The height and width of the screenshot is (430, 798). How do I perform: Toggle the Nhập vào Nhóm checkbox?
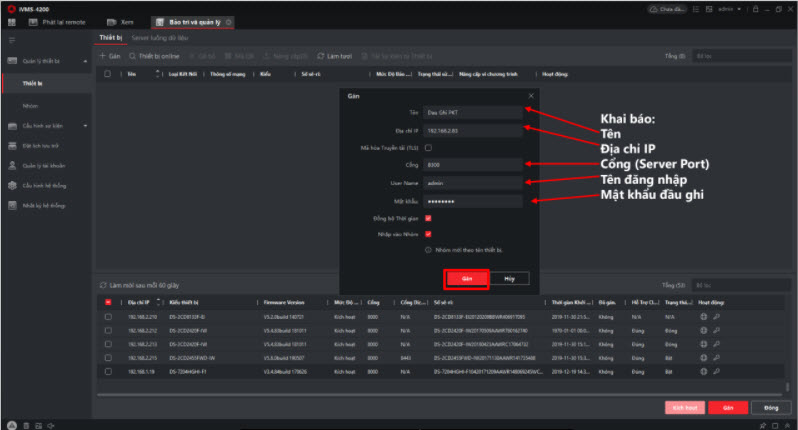tap(428, 234)
